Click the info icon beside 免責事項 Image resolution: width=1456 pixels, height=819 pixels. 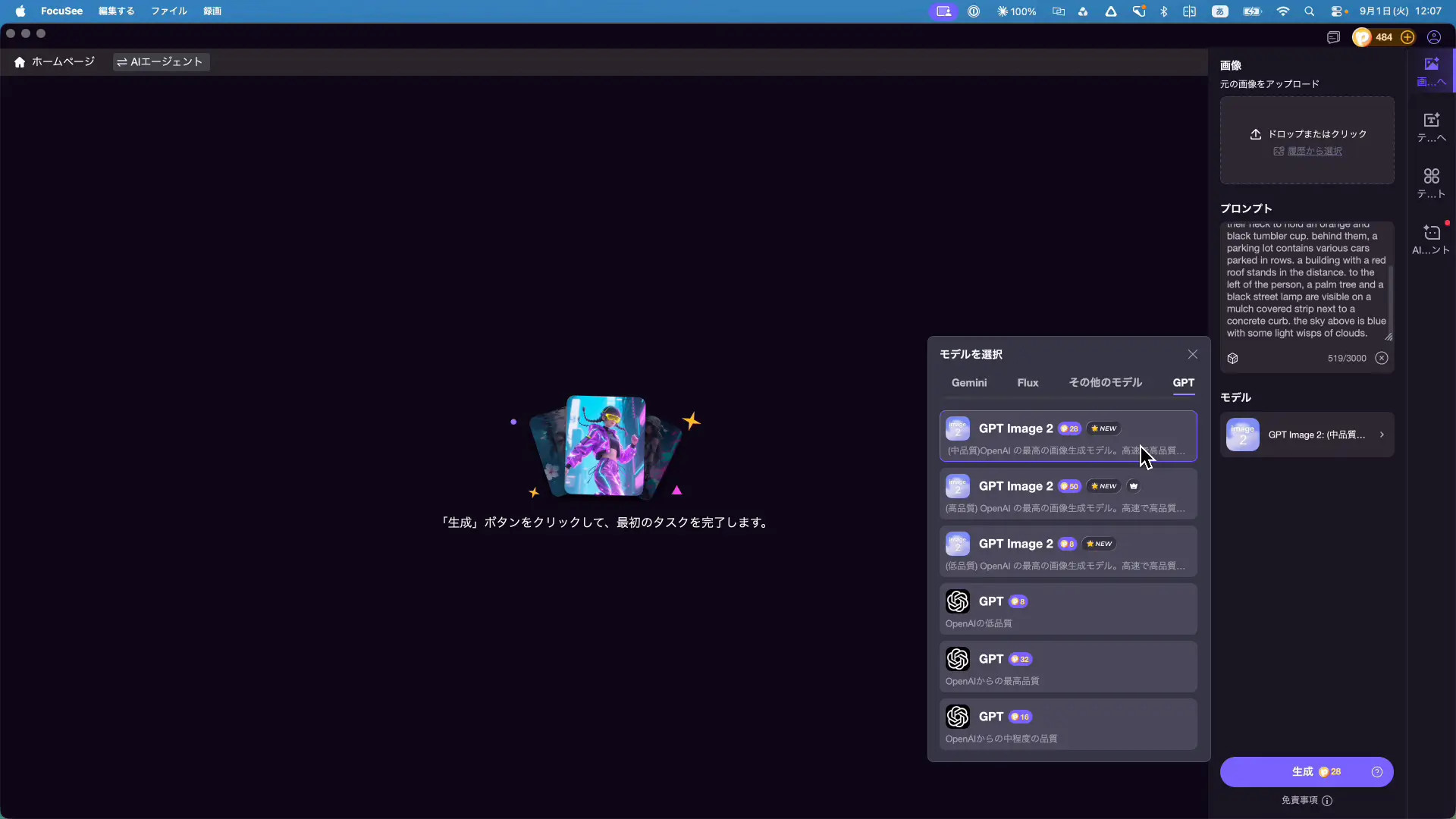coord(1327,800)
